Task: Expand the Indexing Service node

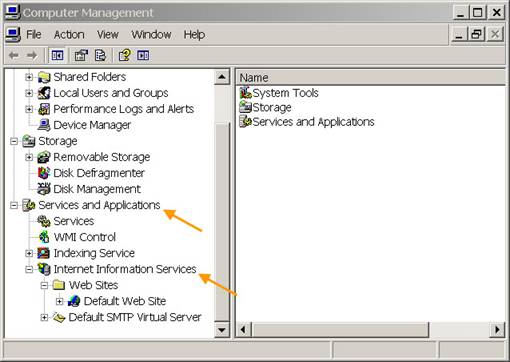Action: pos(29,253)
